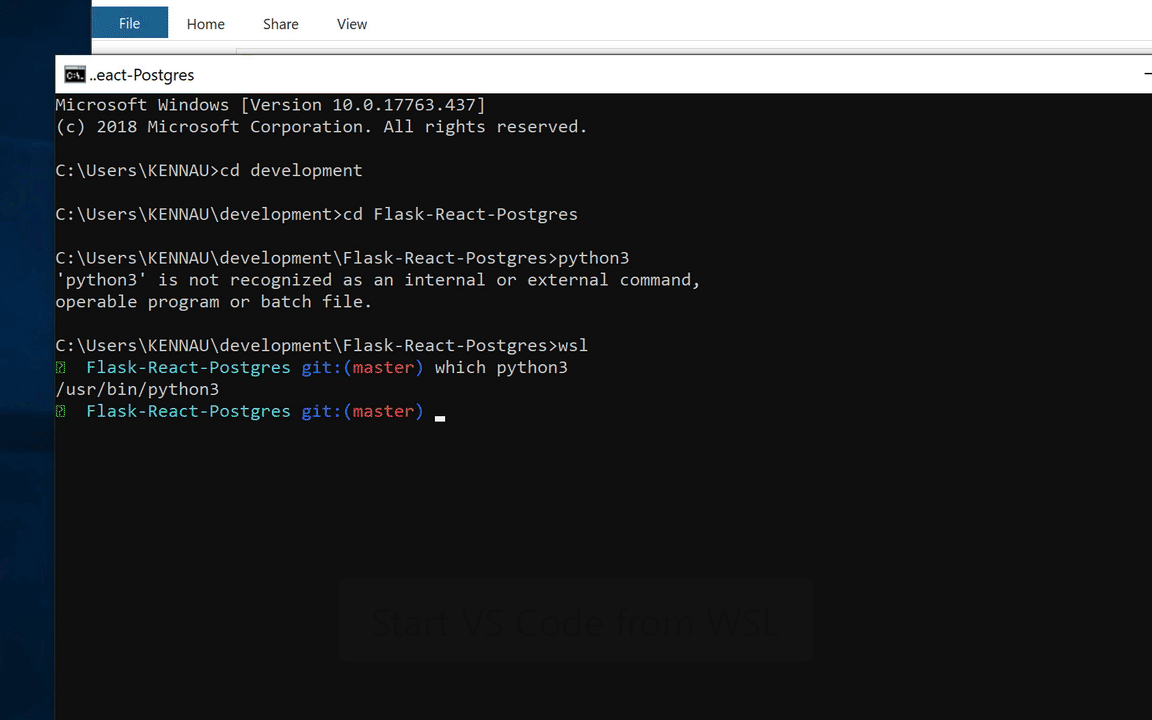Click the desktop visible on the left edge
1152x720 pixels.
25,400
